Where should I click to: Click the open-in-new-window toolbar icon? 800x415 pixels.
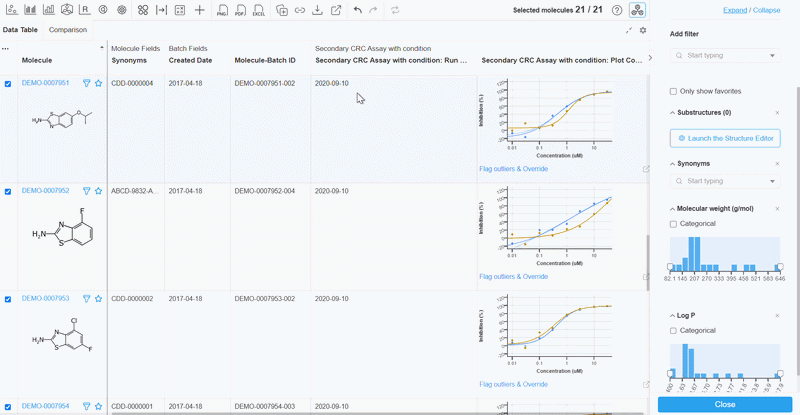(x=336, y=10)
